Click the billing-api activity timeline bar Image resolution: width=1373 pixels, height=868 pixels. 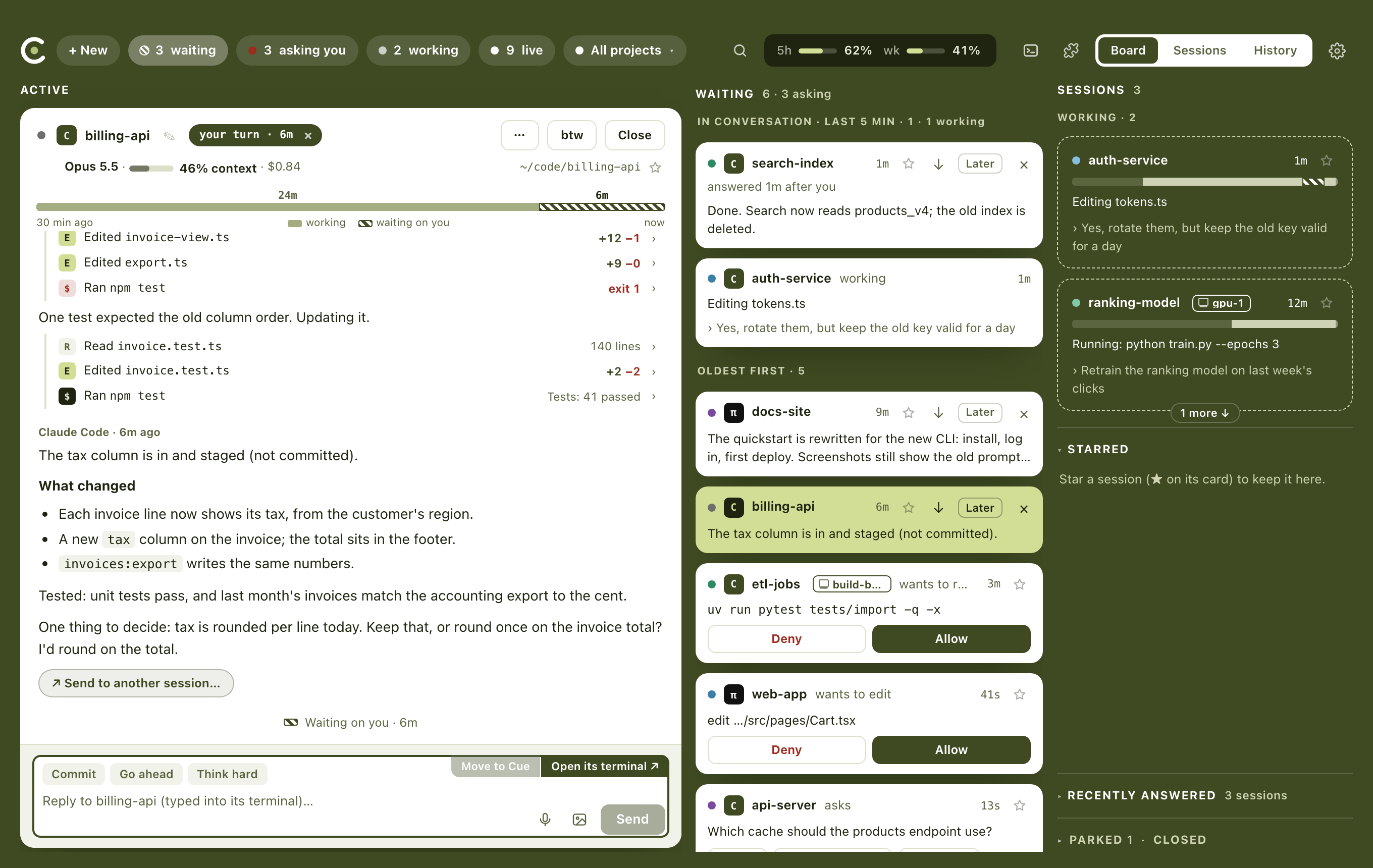pyautogui.click(x=351, y=207)
